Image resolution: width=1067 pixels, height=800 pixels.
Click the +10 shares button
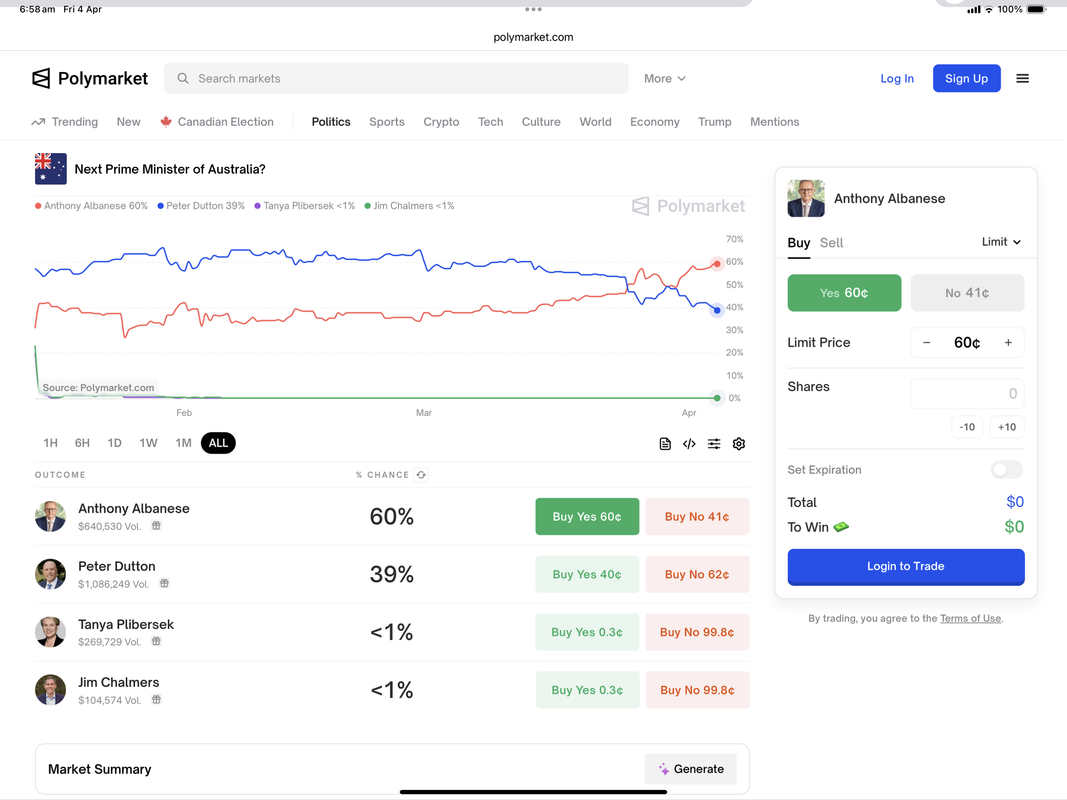(1006, 427)
